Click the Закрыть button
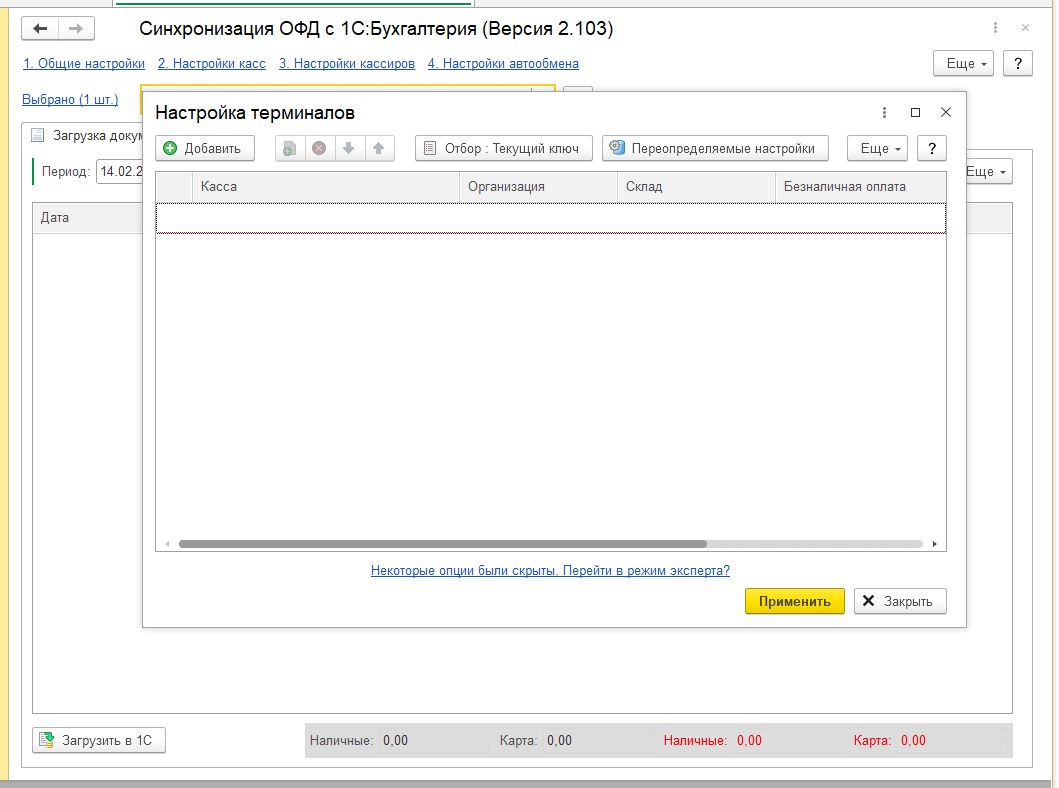Image resolution: width=1059 pixels, height=788 pixels. [900, 602]
